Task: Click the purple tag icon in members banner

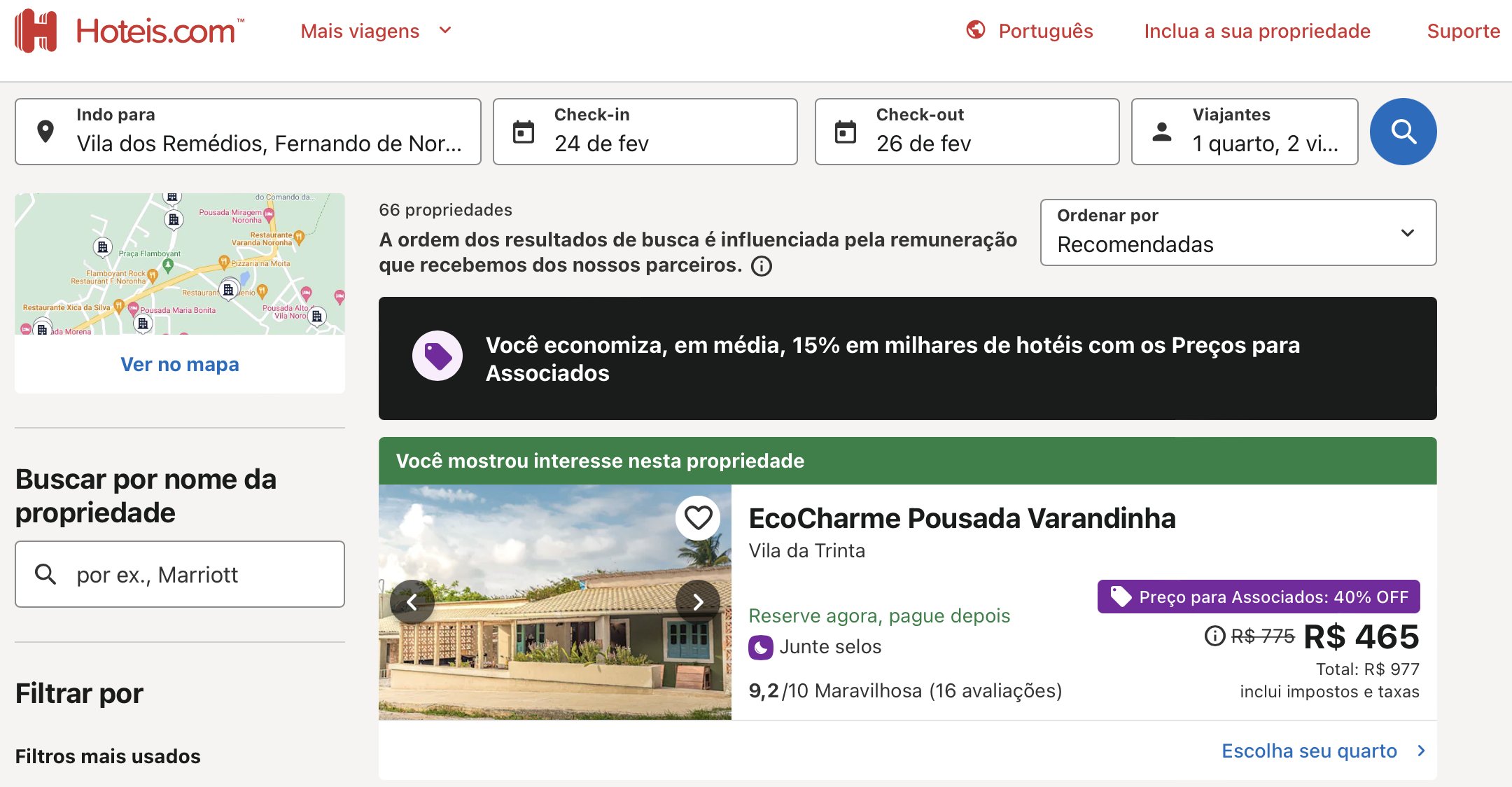Action: click(x=437, y=356)
